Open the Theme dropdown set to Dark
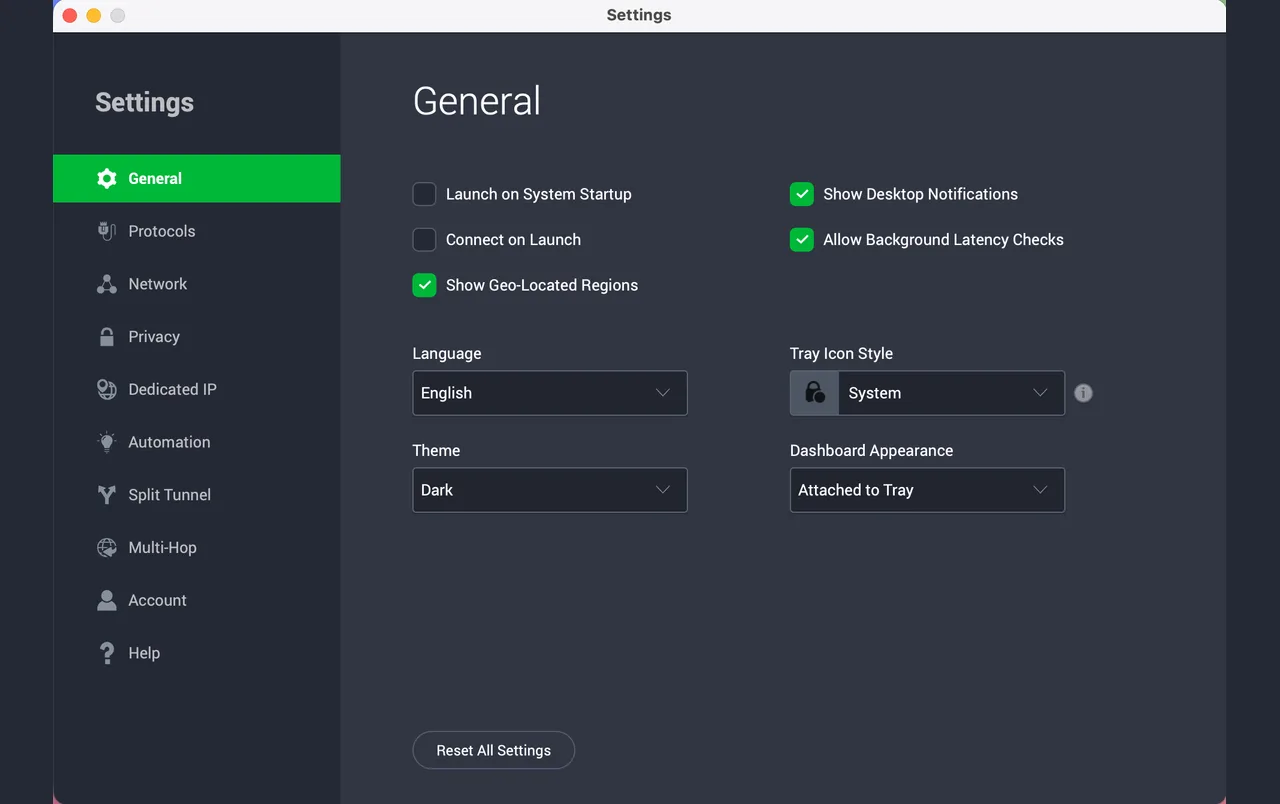The height and width of the screenshot is (804, 1280). pos(550,490)
